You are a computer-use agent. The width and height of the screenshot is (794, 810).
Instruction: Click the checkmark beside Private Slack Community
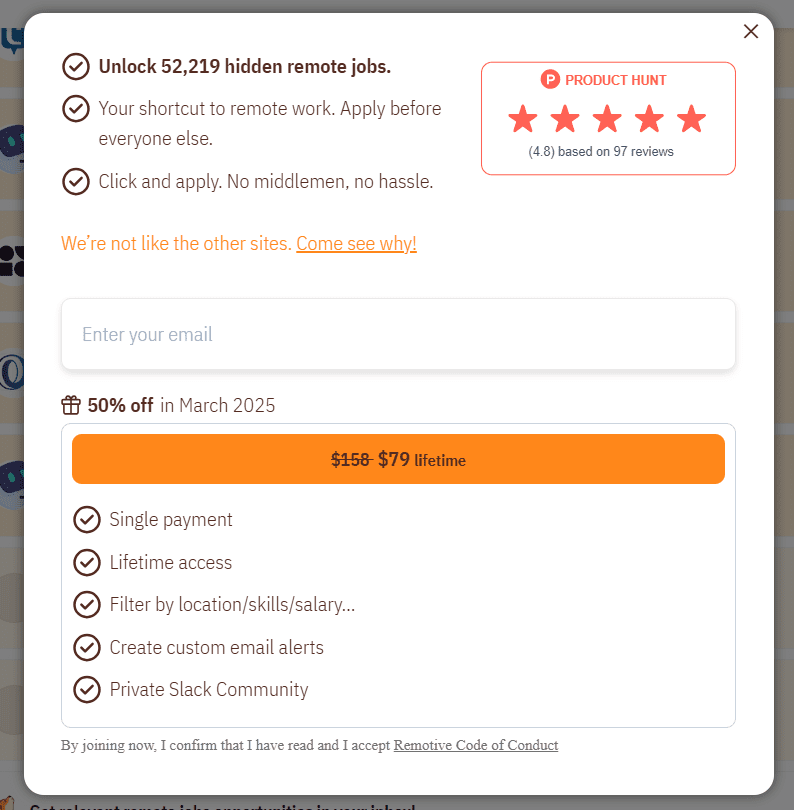point(87,689)
